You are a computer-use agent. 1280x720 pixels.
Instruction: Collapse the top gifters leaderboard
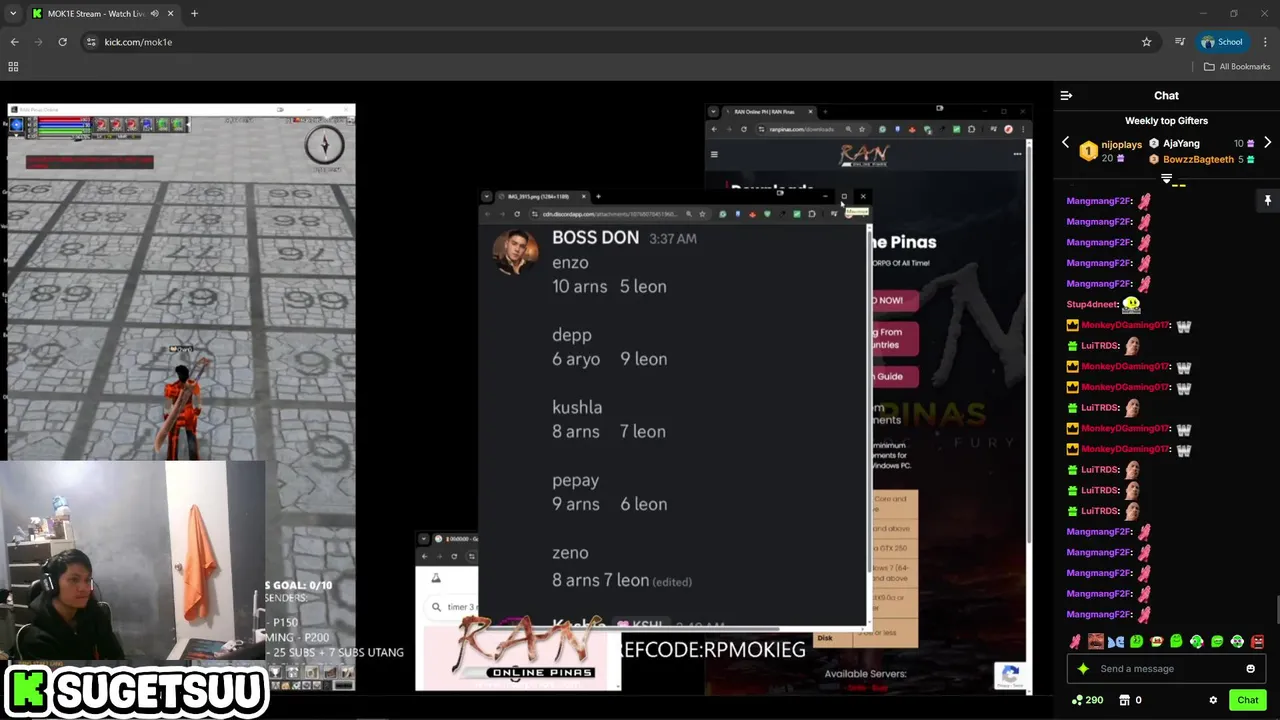(x=1166, y=179)
